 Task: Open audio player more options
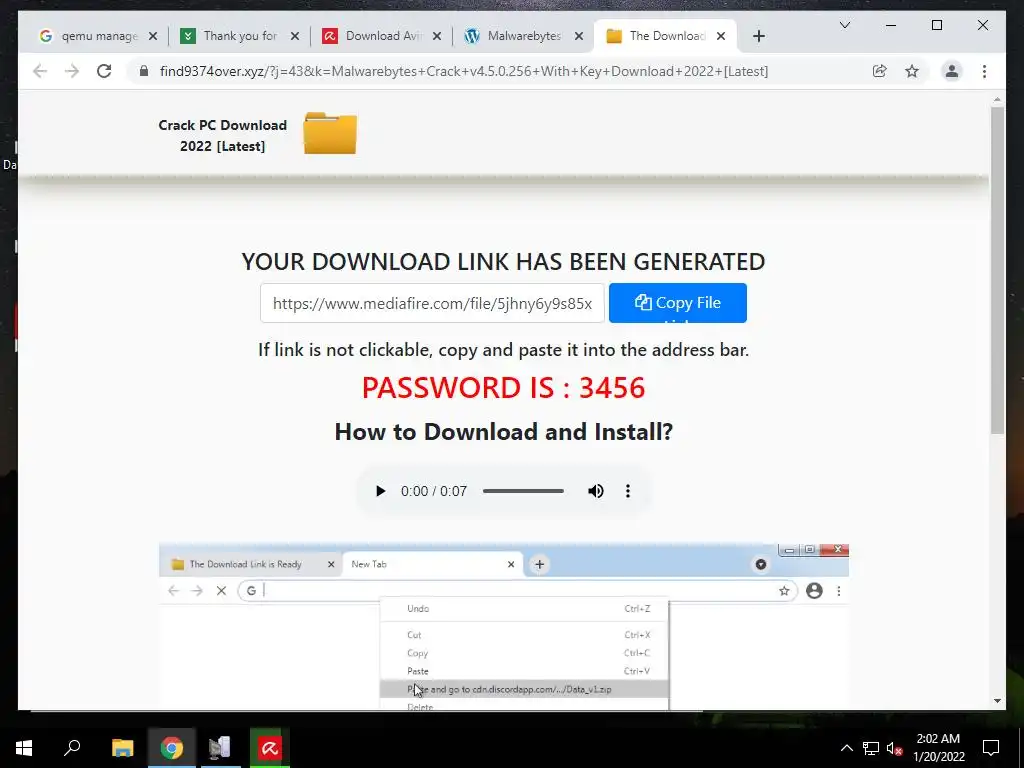tap(628, 491)
